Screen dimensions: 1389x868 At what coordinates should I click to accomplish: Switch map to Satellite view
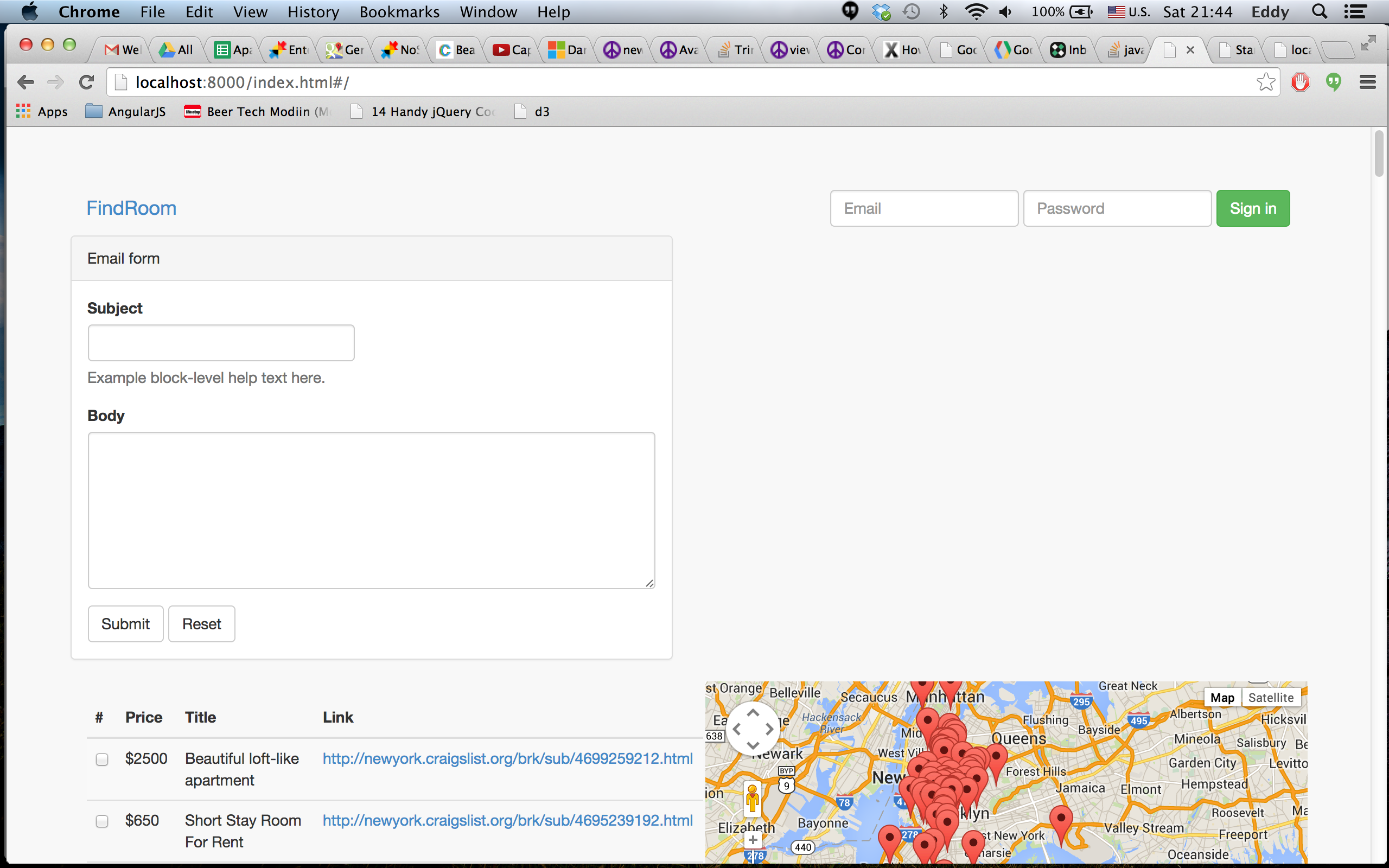[1270, 698]
